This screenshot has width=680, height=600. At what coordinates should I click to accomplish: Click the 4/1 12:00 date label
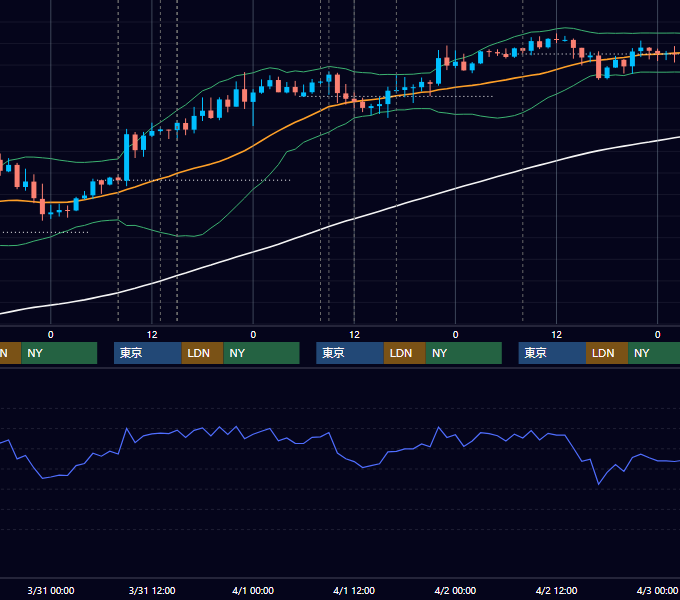[x=354, y=590]
